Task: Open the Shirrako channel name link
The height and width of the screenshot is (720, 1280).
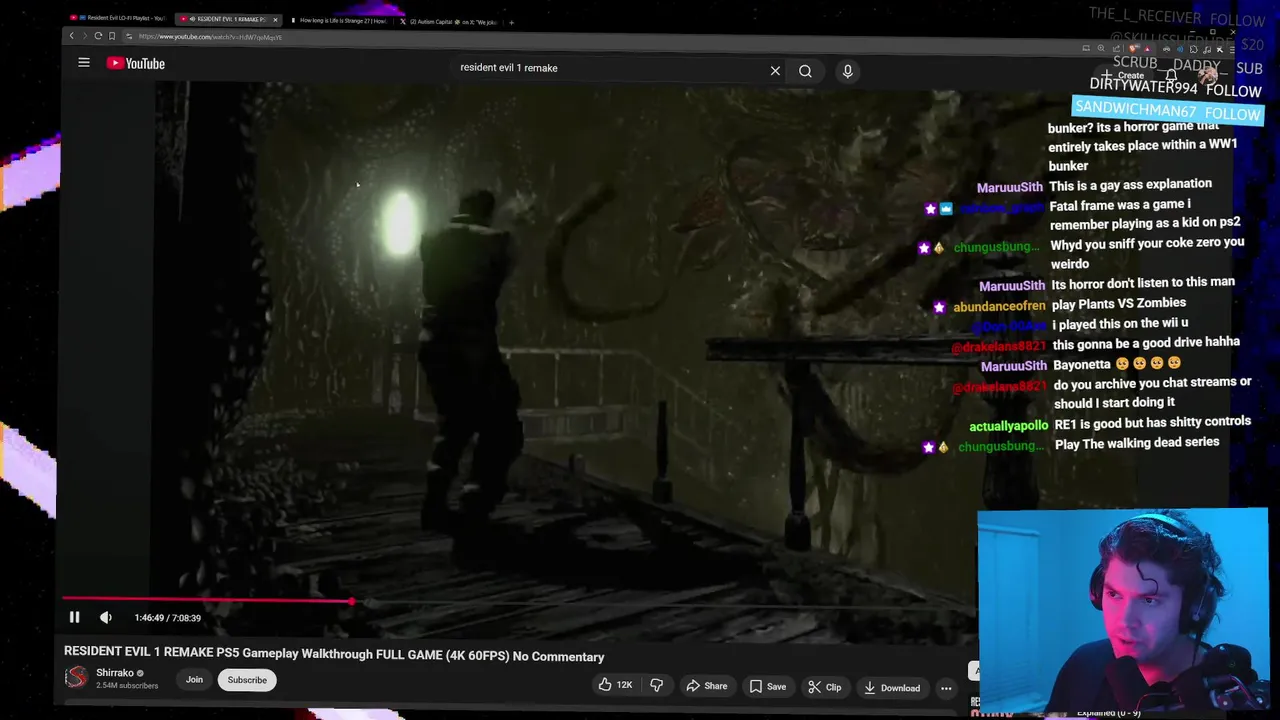Action: (115, 673)
